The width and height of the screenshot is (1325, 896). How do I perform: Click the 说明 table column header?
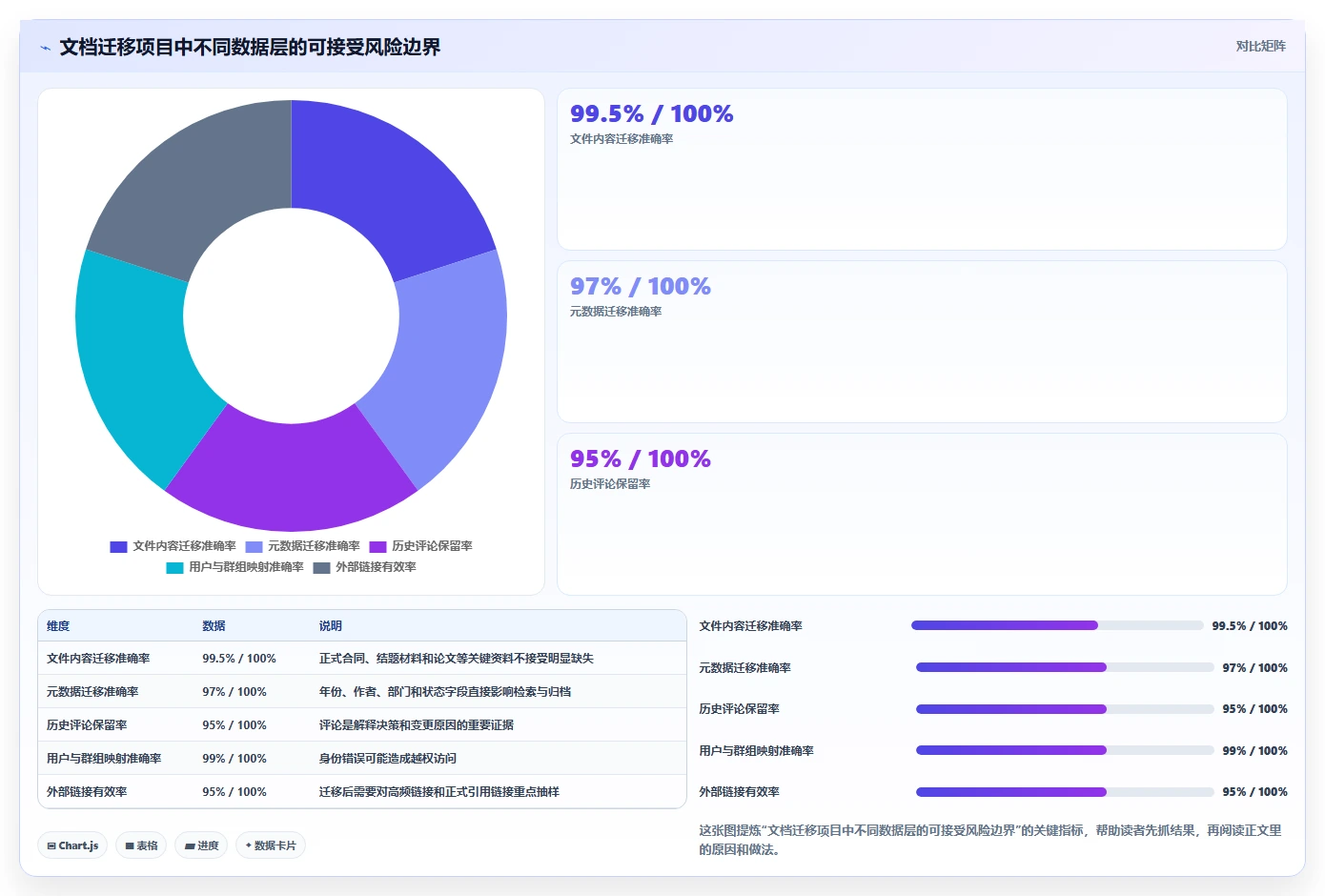coord(331,626)
